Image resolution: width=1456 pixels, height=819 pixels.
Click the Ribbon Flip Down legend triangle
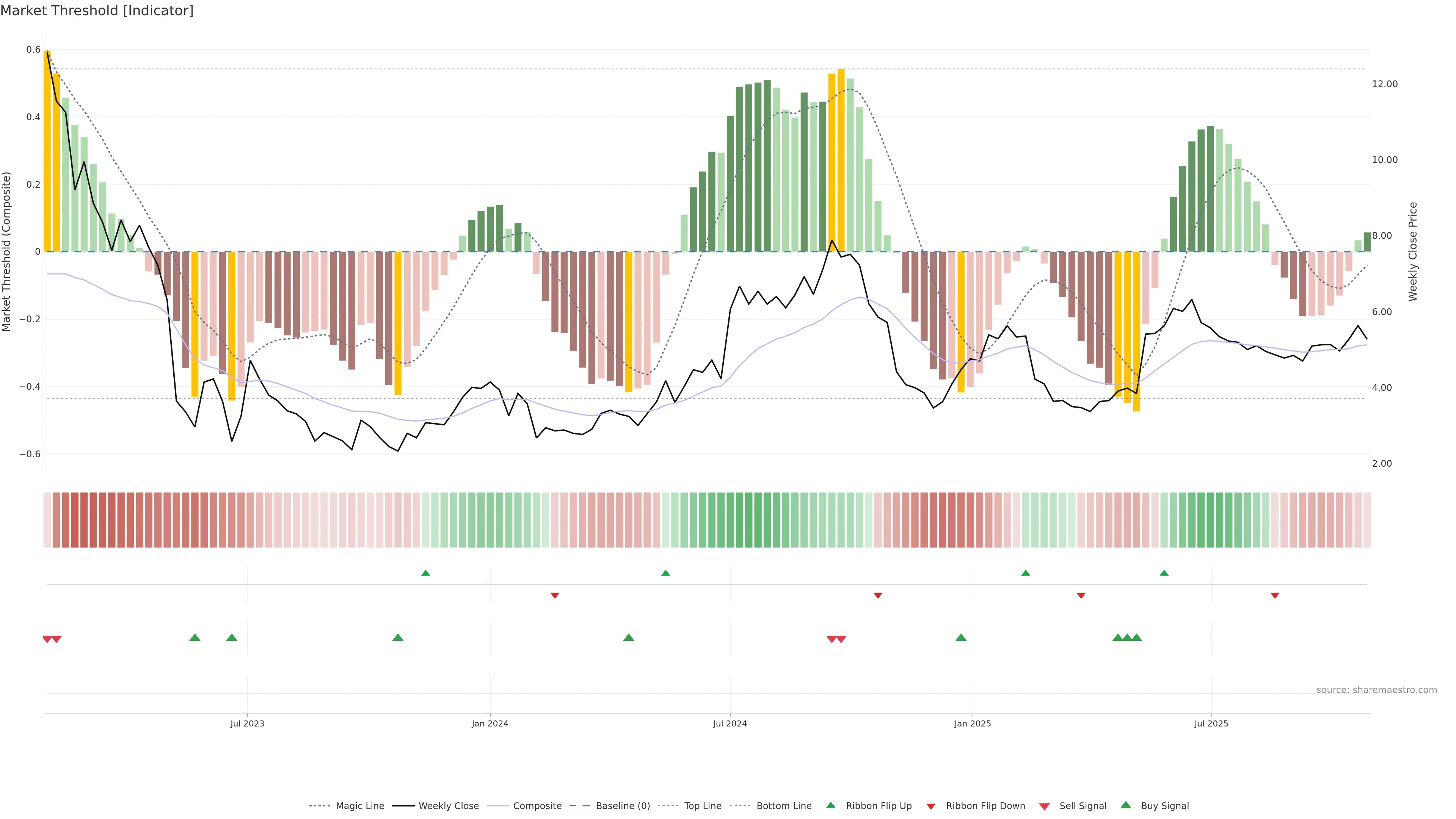pos(931,806)
